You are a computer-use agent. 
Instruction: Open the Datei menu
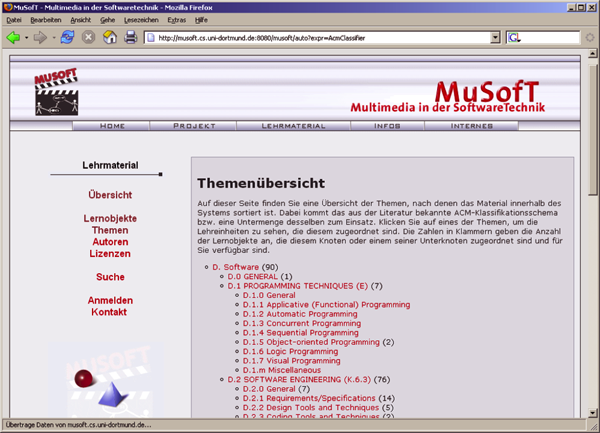click(x=14, y=20)
